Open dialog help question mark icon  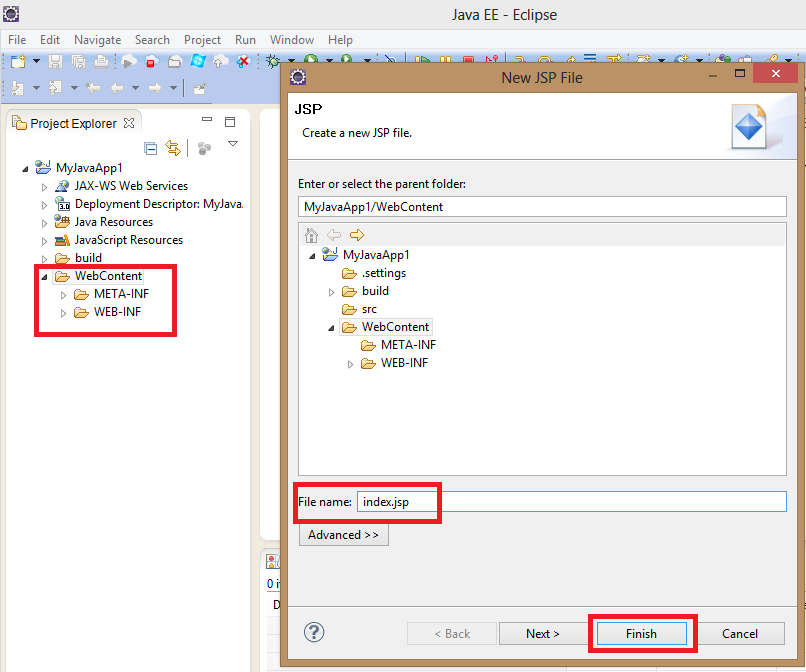coord(314,632)
